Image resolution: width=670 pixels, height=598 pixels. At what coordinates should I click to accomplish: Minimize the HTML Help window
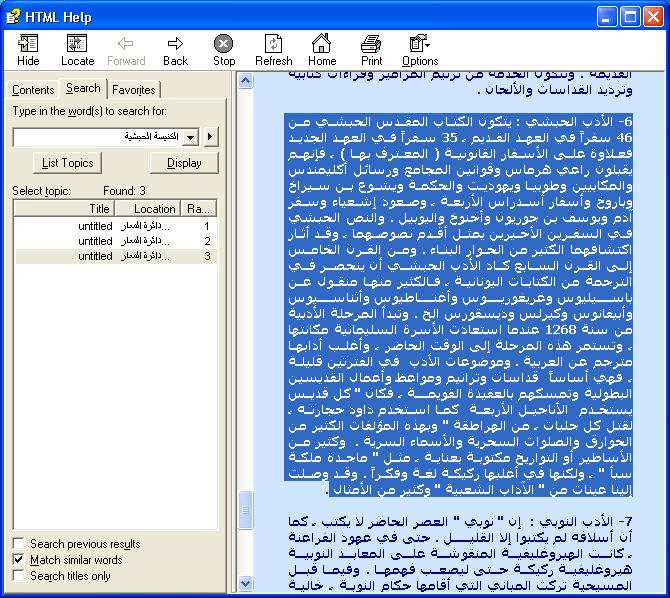(x=606, y=17)
